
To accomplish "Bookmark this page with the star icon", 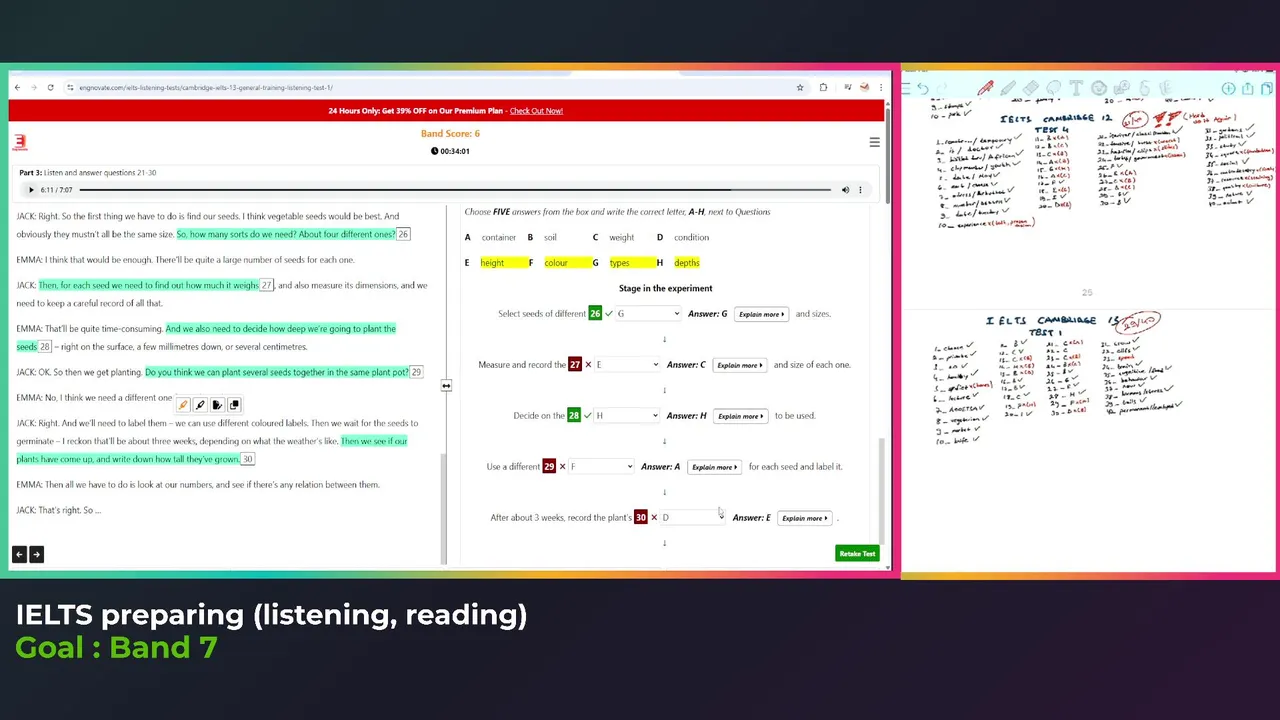I will pyautogui.click(x=800, y=87).
